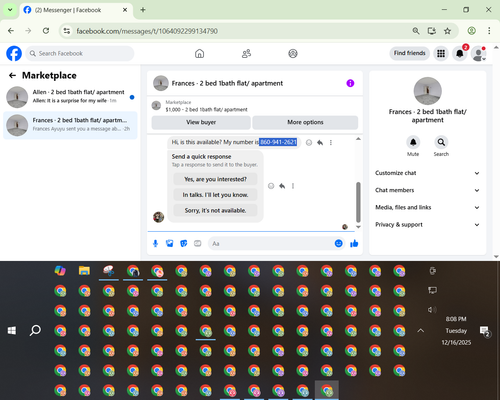Open conversation information purple icon
500x400 pixels.
pos(350,83)
